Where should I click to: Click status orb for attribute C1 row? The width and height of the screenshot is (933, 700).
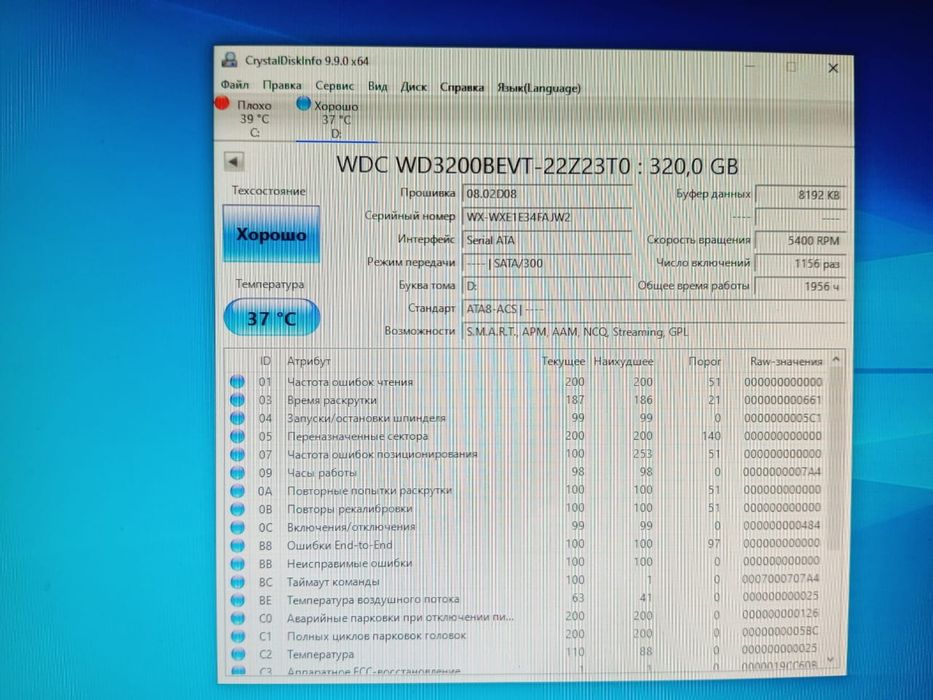tap(237, 636)
